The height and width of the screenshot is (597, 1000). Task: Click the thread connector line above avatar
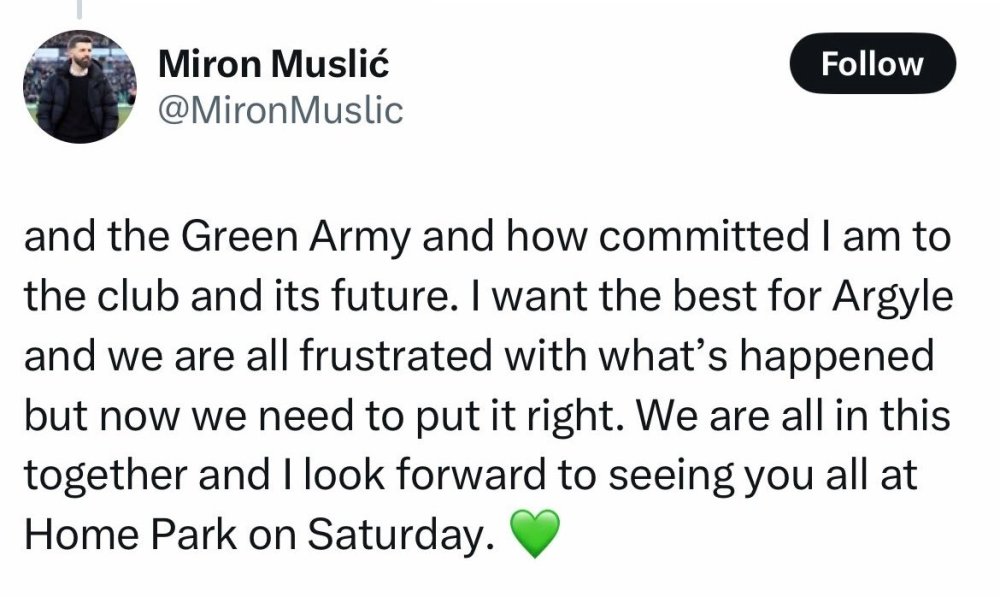(x=78, y=8)
